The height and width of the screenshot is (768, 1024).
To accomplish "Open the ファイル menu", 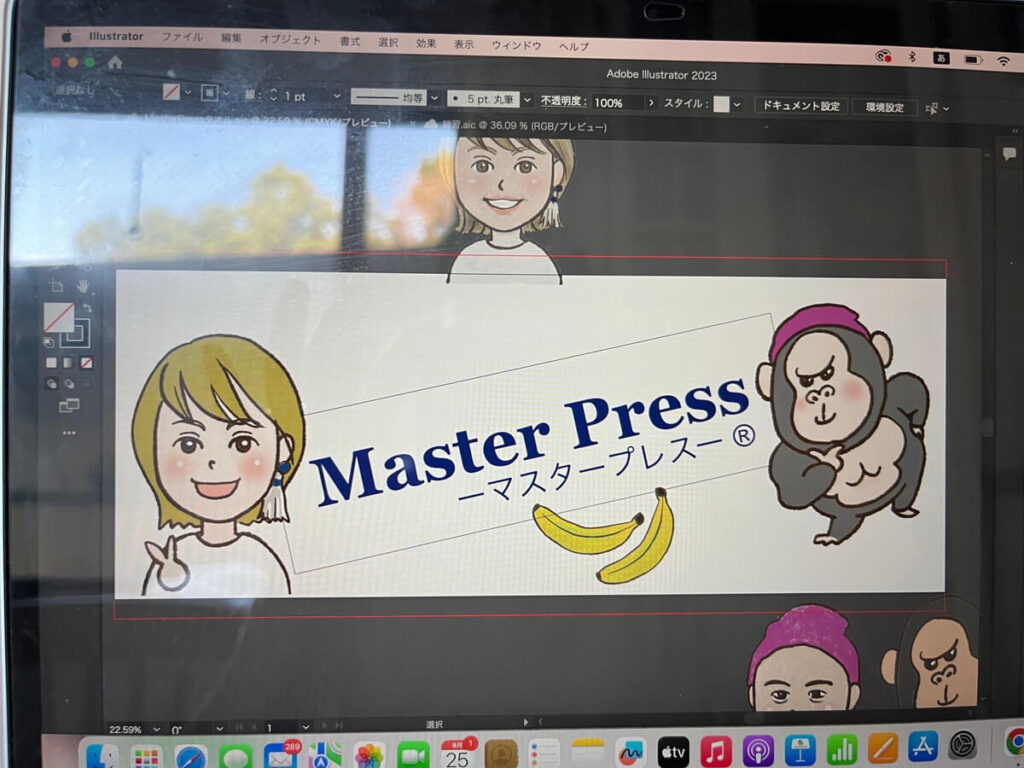I will 182,37.
